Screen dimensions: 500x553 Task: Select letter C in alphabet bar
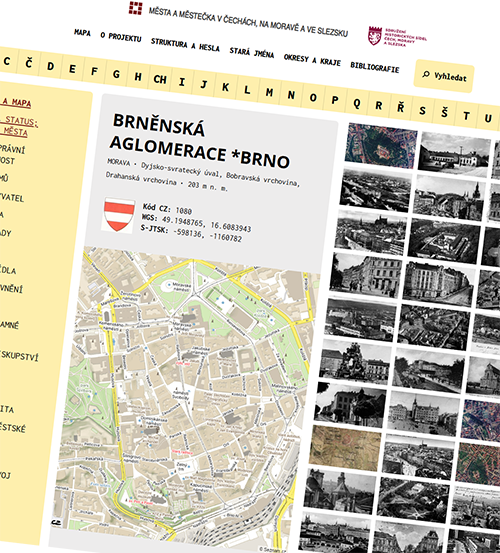click(7, 61)
